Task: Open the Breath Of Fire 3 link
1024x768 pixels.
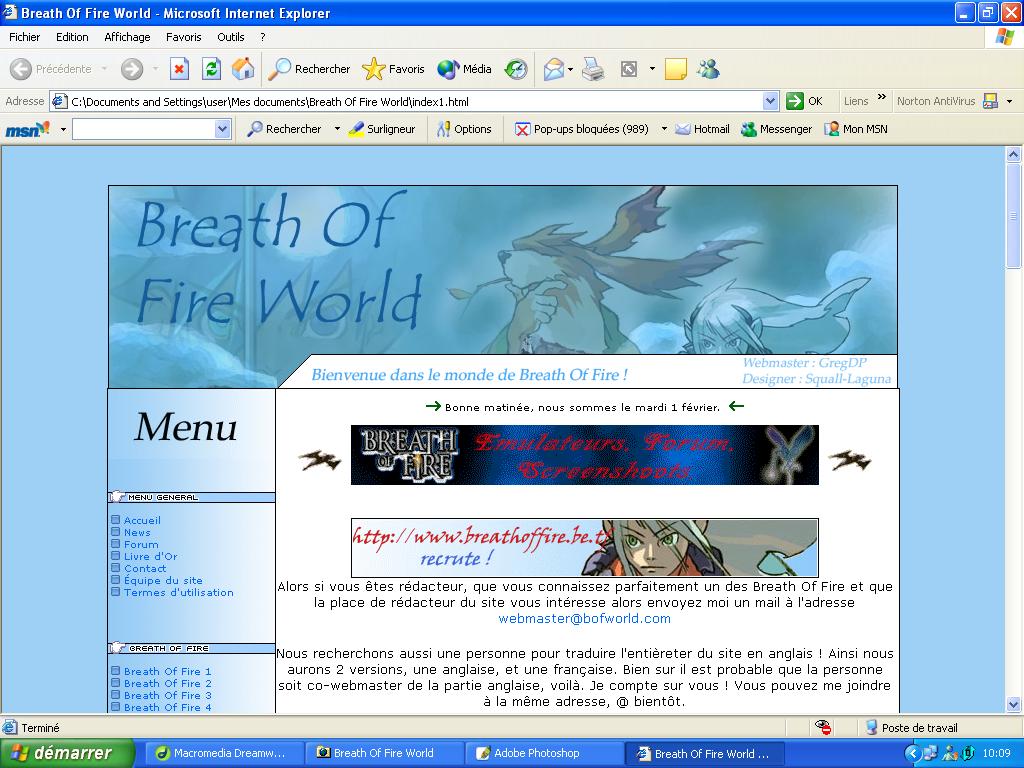Action: click(x=168, y=696)
